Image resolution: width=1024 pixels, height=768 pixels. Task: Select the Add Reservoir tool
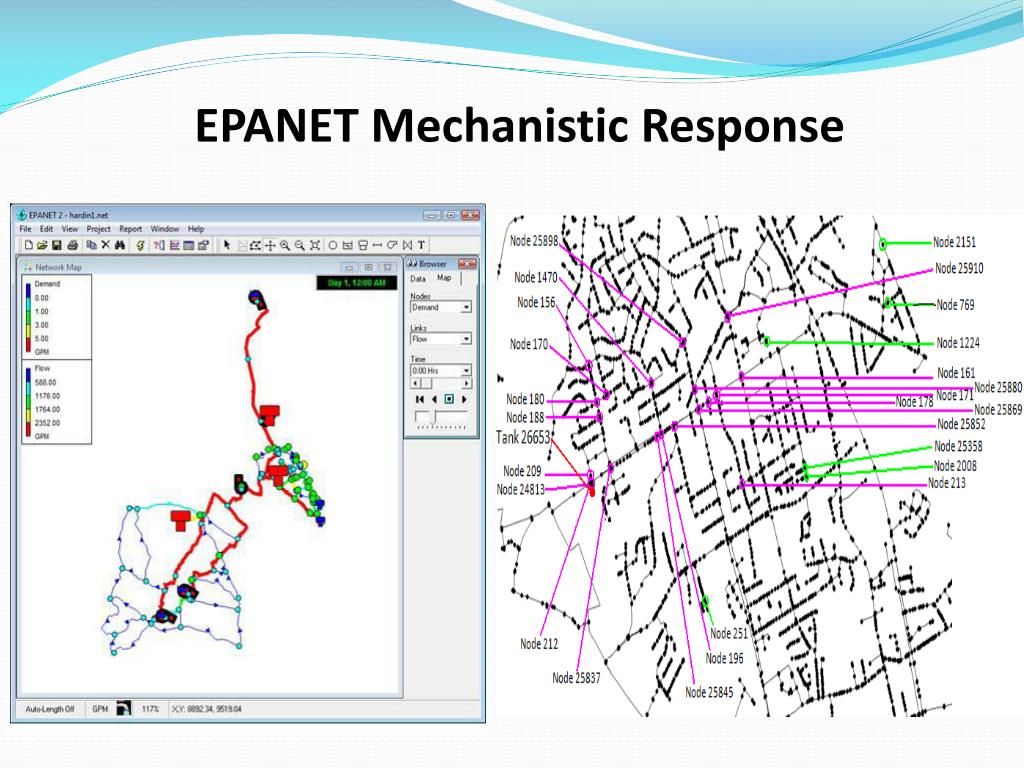(x=347, y=246)
